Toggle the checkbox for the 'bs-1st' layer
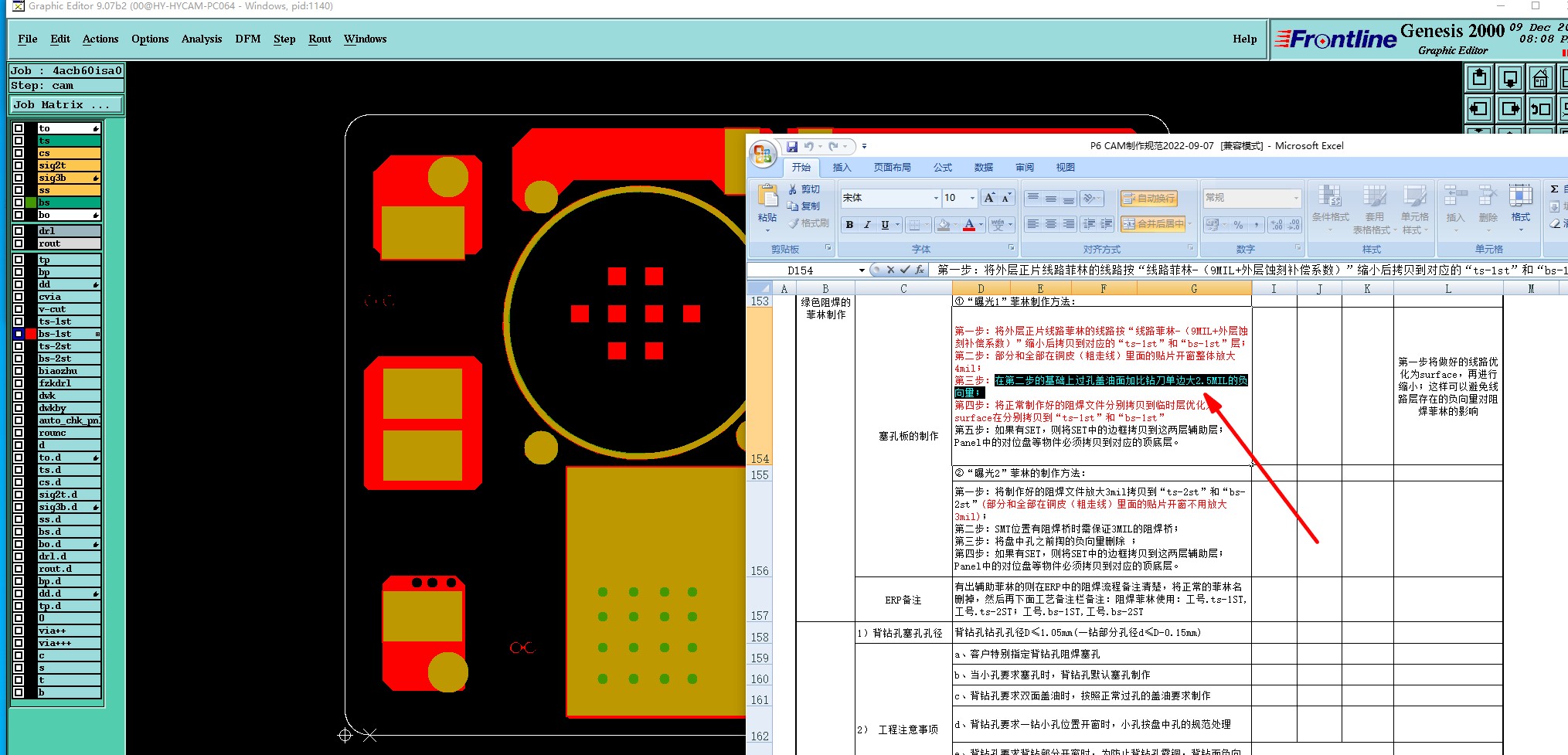This screenshot has width=1568, height=755. 19,334
